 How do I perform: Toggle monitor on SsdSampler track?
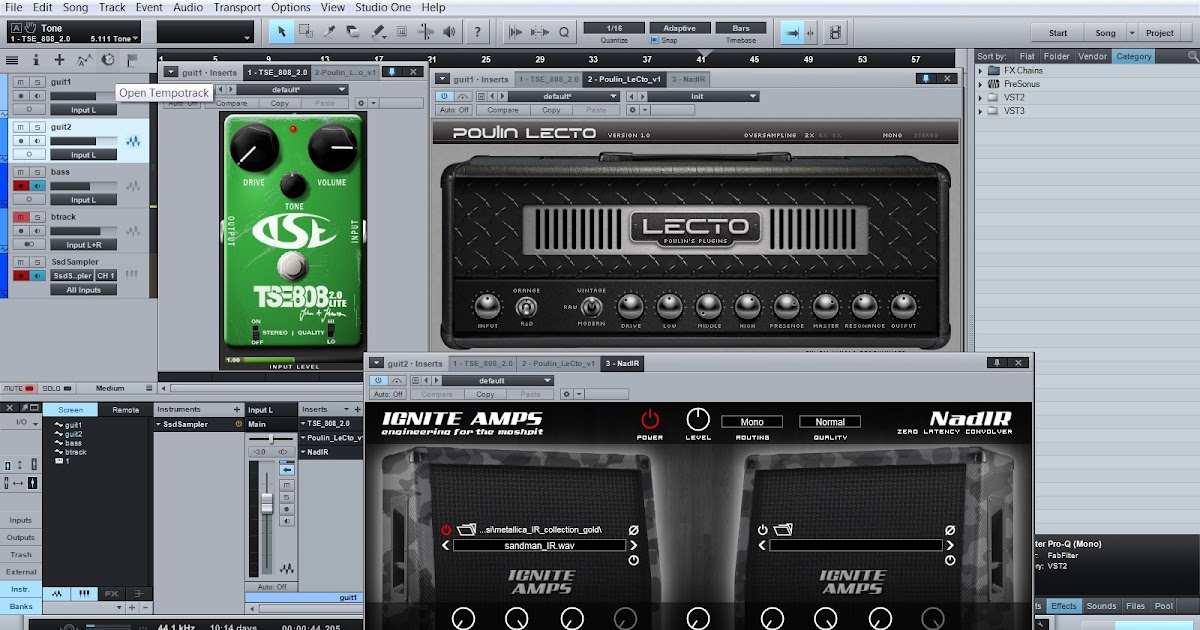37,275
